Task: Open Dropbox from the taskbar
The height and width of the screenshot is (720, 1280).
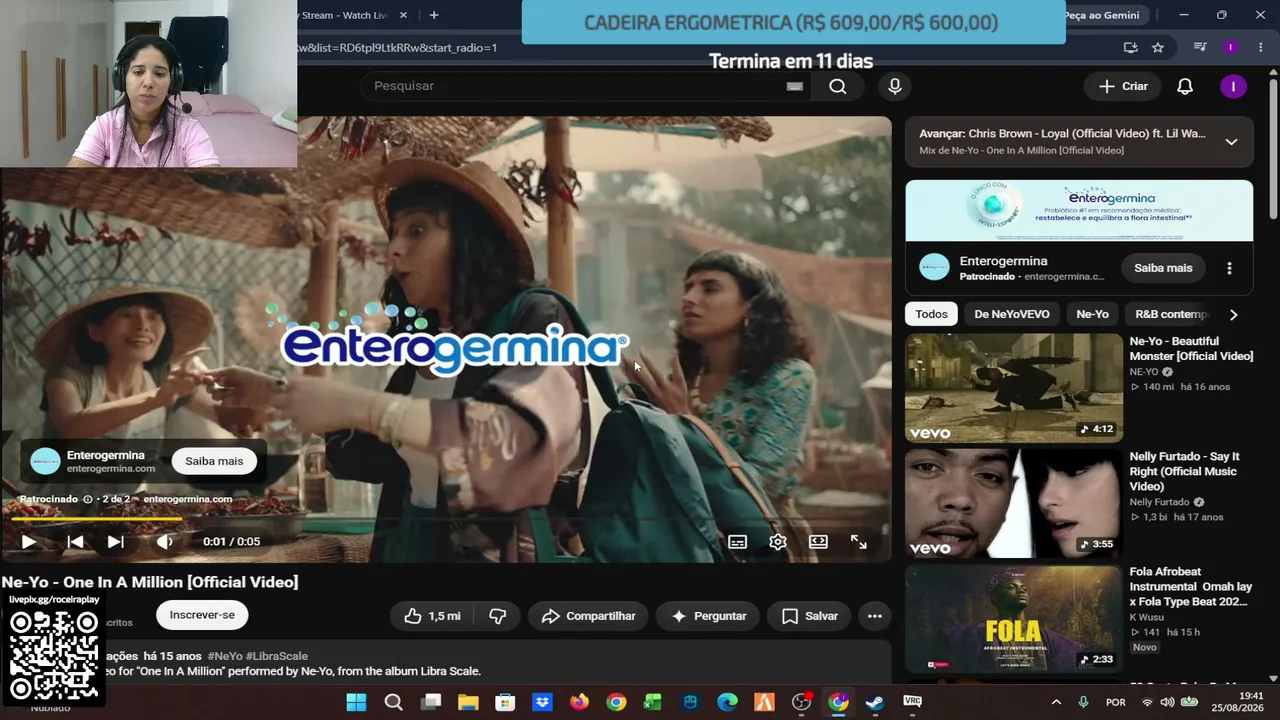Action: 542,702
